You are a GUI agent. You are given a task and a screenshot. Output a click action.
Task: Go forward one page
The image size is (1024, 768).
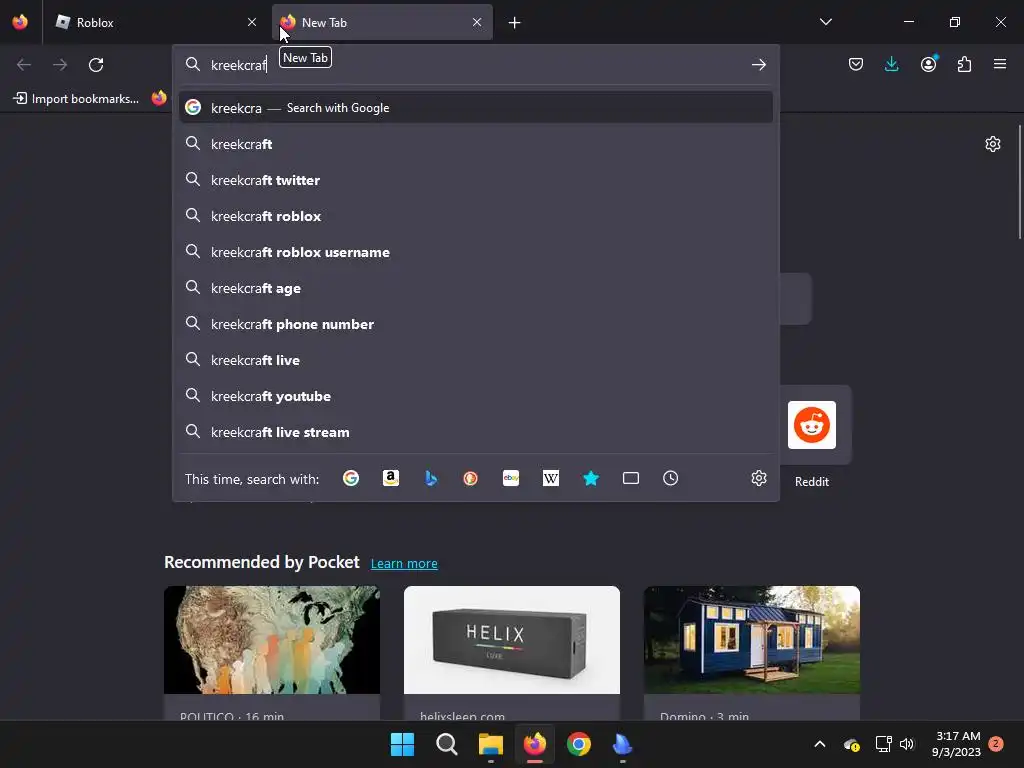pyautogui.click(x=60, y=65)
